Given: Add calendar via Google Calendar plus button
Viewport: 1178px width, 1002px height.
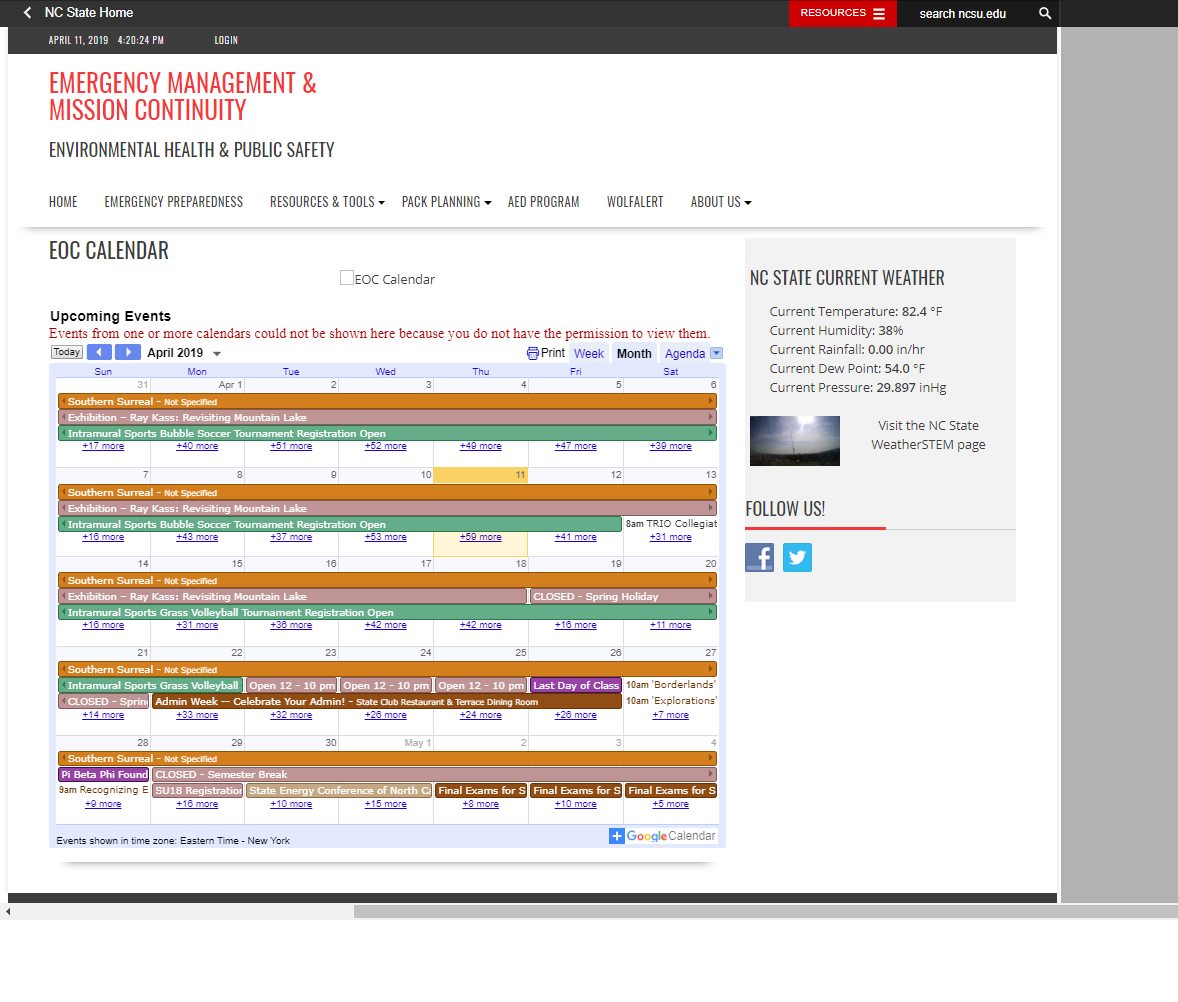Looking at the screenshot, I should [617, 836].
